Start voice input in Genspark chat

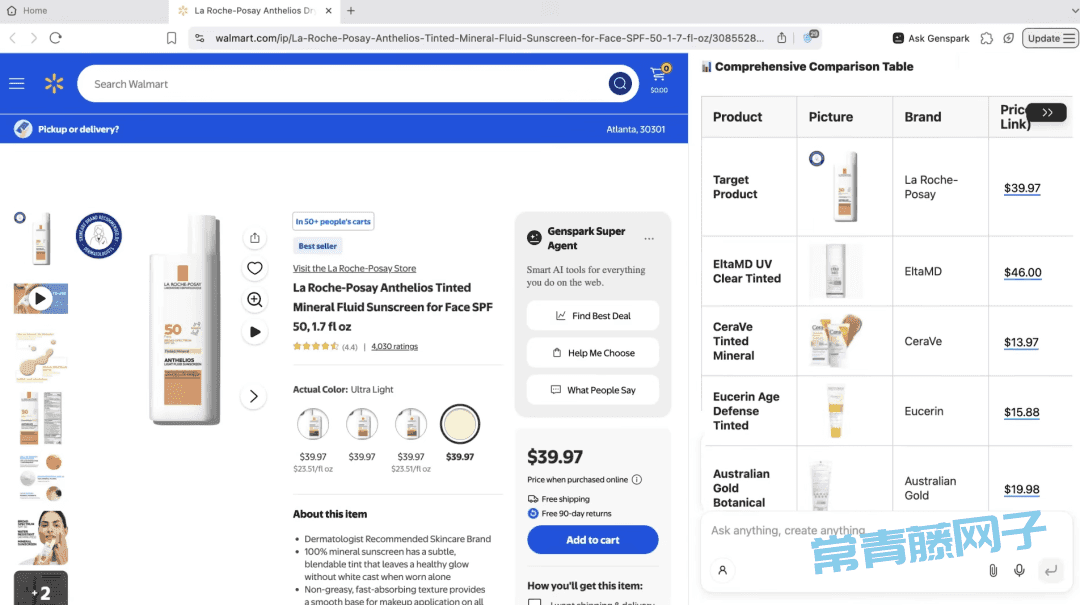(x=1019, y=571)
